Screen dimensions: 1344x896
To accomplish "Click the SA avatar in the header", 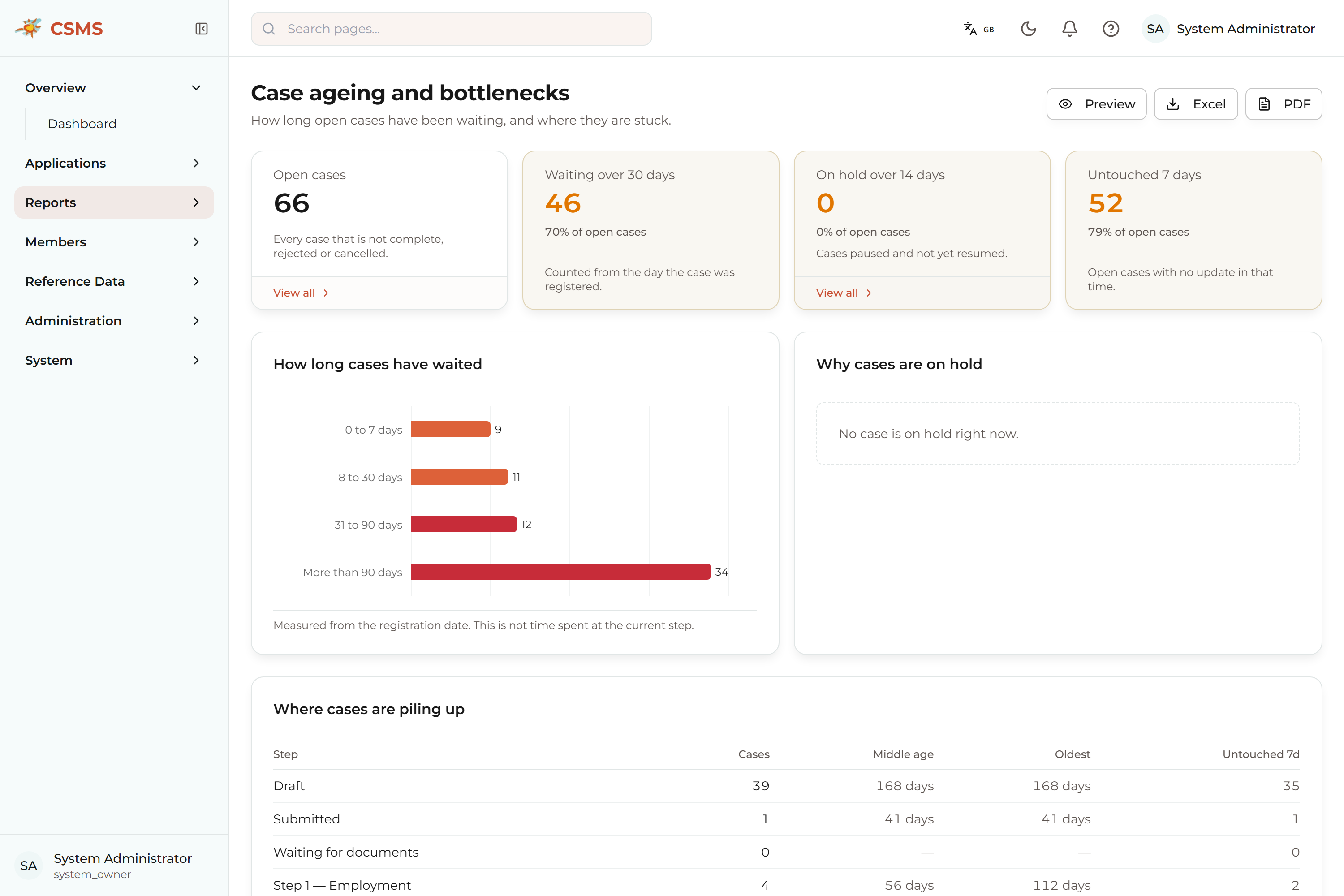I will point(1155,29).
